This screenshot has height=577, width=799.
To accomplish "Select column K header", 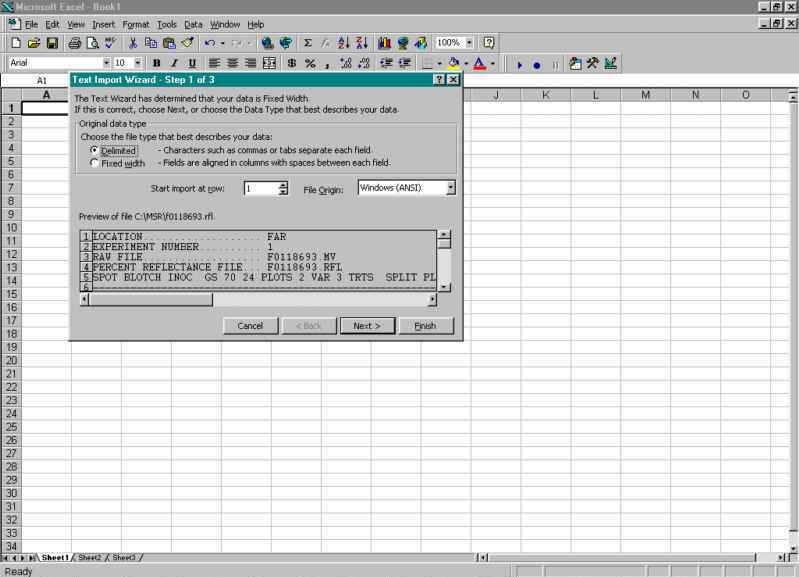I will pos(546,95).
